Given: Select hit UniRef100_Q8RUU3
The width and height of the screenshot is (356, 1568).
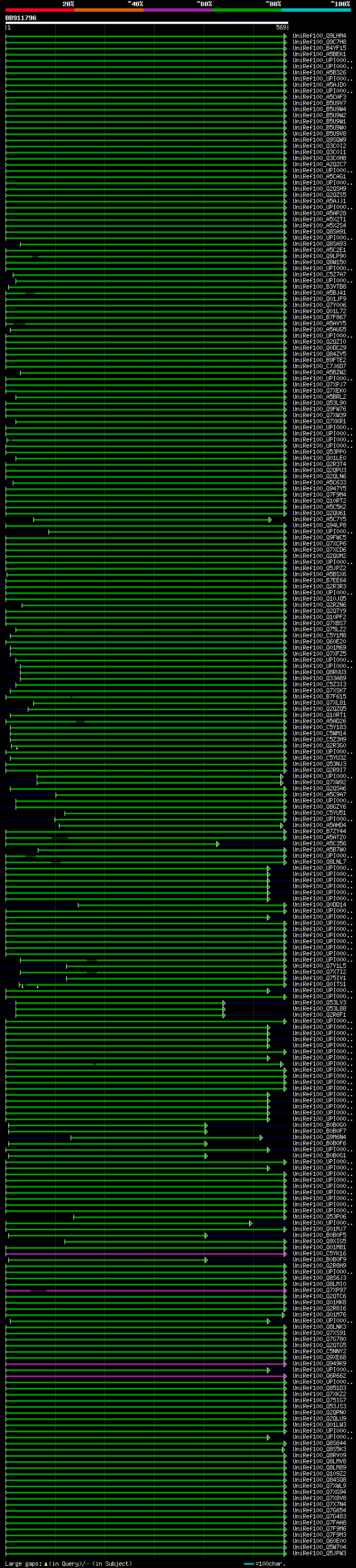Looking at the screenshot, I should [319, 672].
